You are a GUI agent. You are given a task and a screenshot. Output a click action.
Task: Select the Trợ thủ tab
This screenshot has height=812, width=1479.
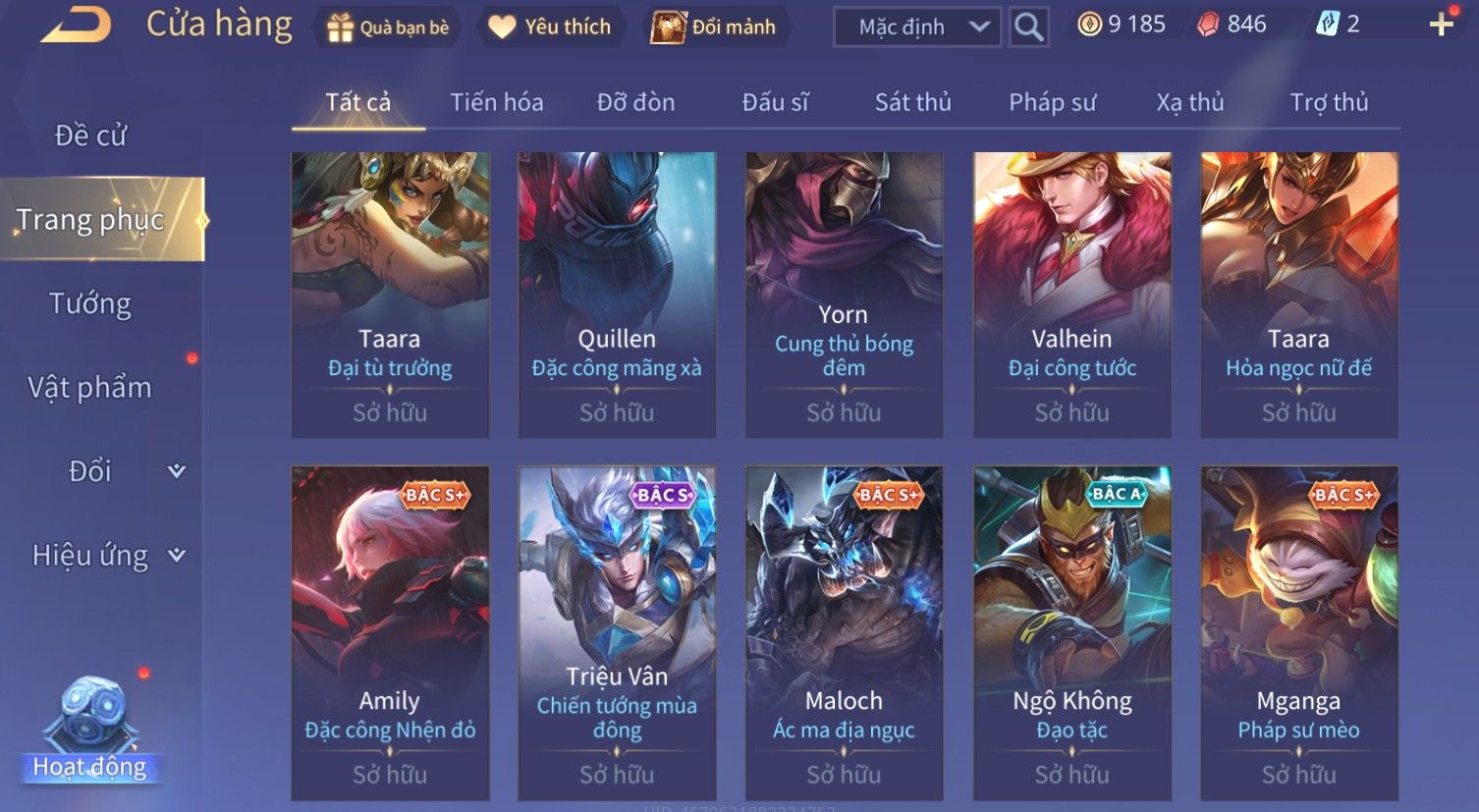[1329, 102]
